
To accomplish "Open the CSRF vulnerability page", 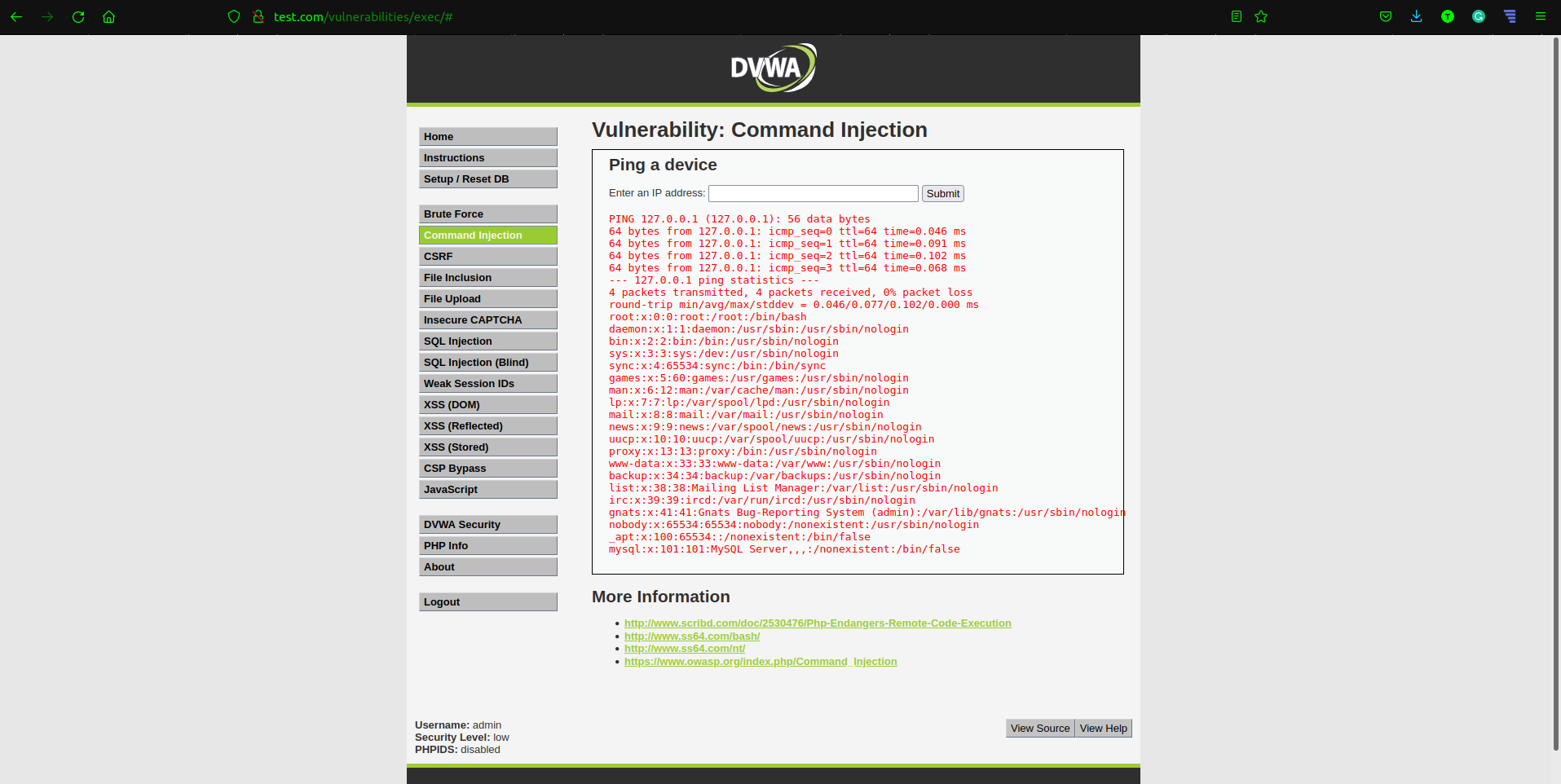I will tap(488, 256).
